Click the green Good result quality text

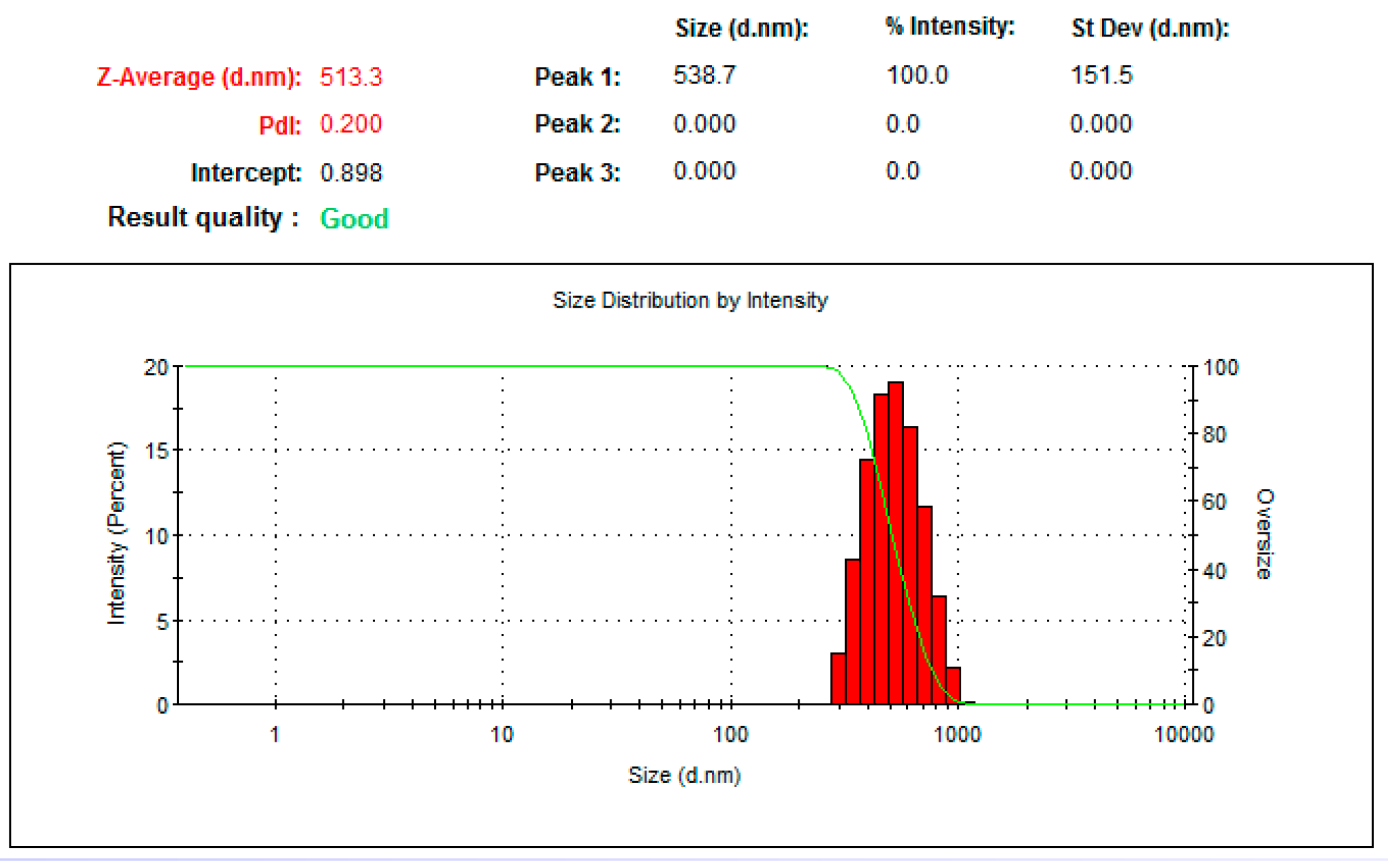coord(354,219)
